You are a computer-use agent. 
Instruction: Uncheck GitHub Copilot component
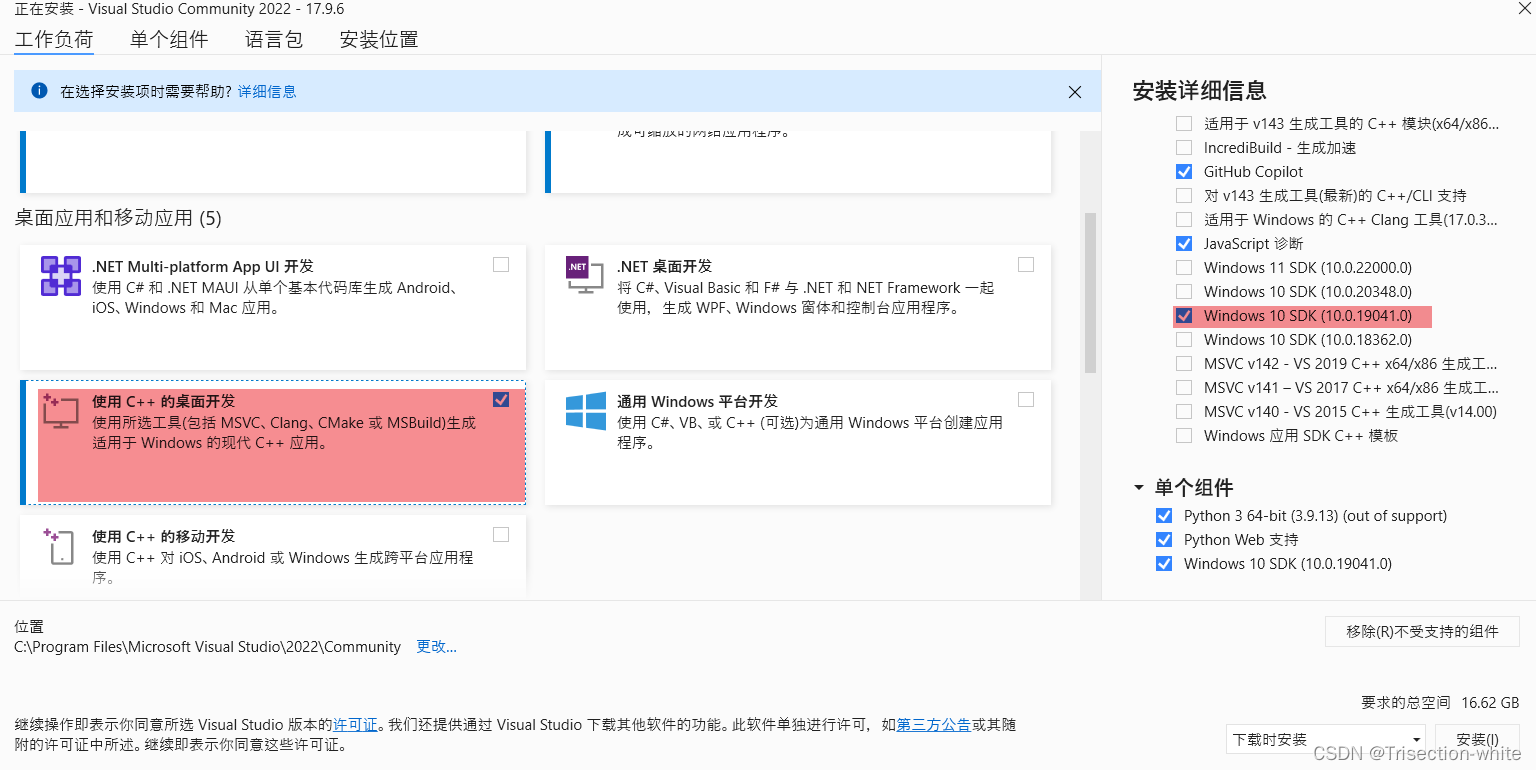(1184, 172)
